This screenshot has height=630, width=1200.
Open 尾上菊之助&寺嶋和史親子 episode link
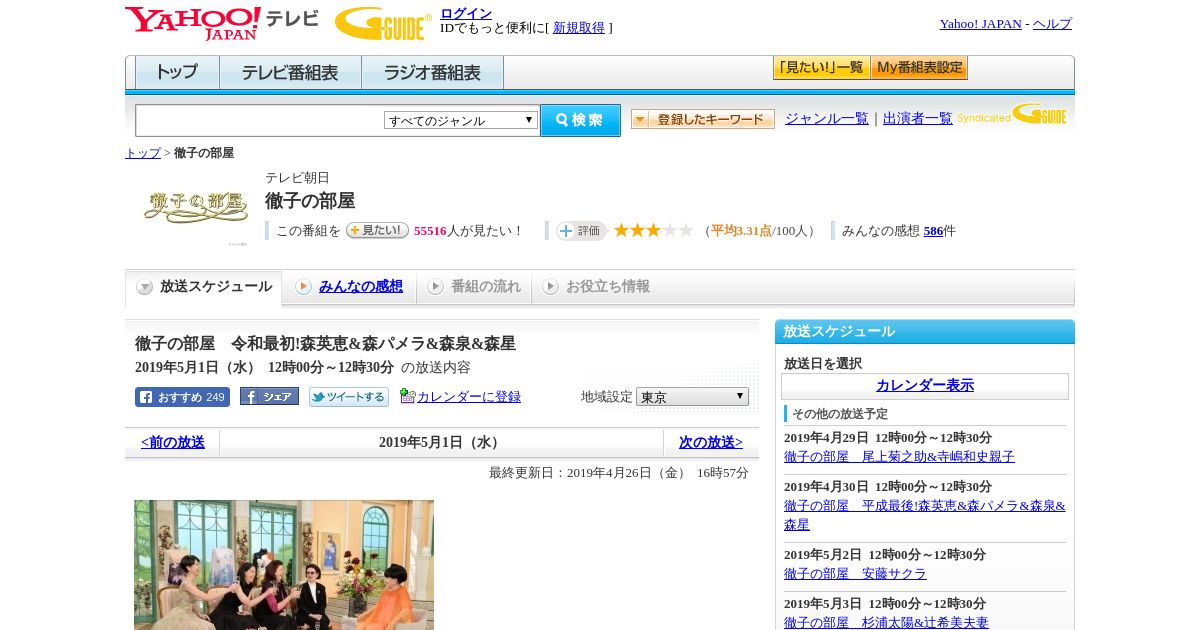[899, 457]
